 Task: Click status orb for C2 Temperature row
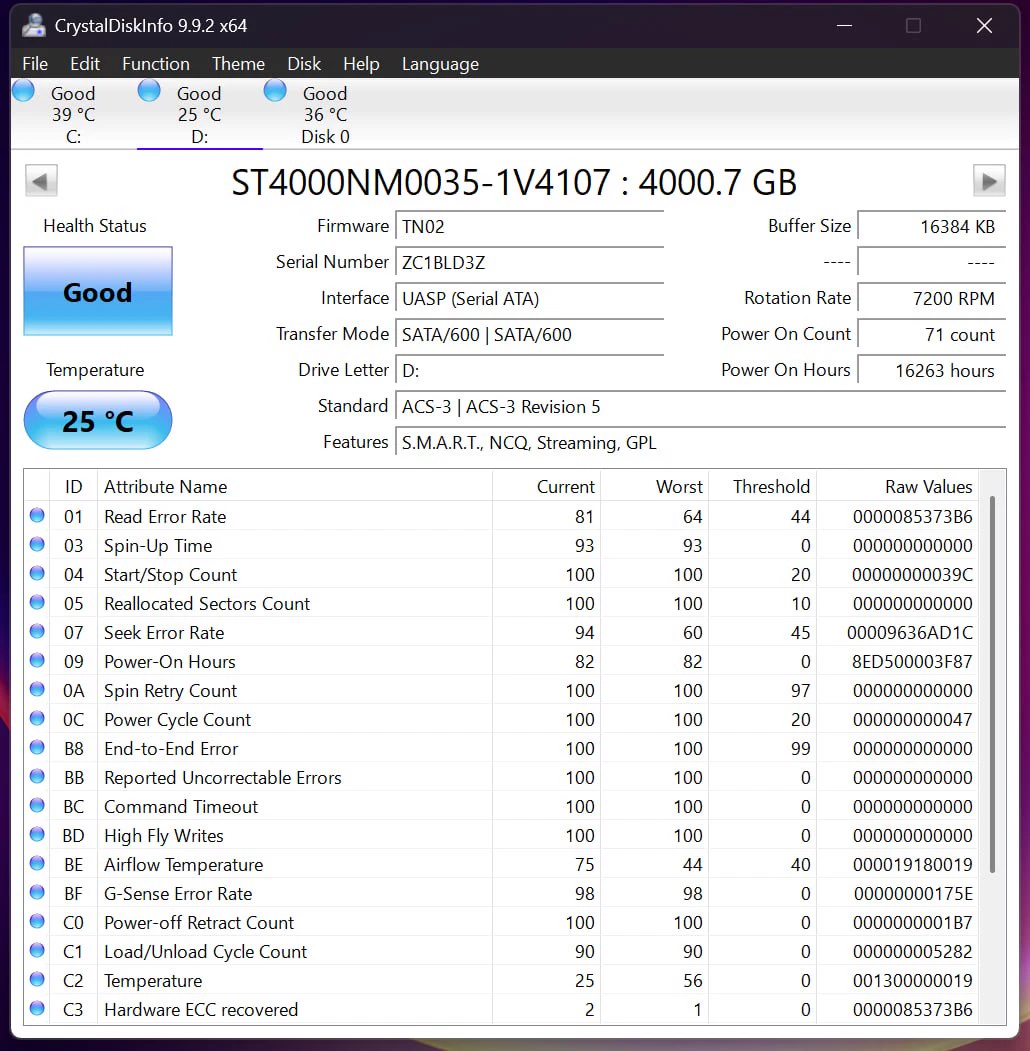coord(37,979)
